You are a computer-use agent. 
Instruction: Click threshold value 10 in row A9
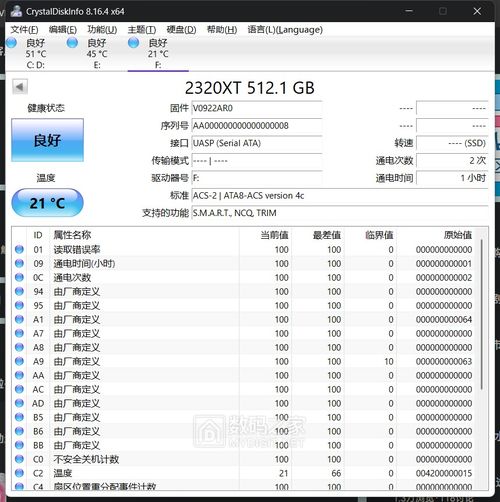click(389, 361)
